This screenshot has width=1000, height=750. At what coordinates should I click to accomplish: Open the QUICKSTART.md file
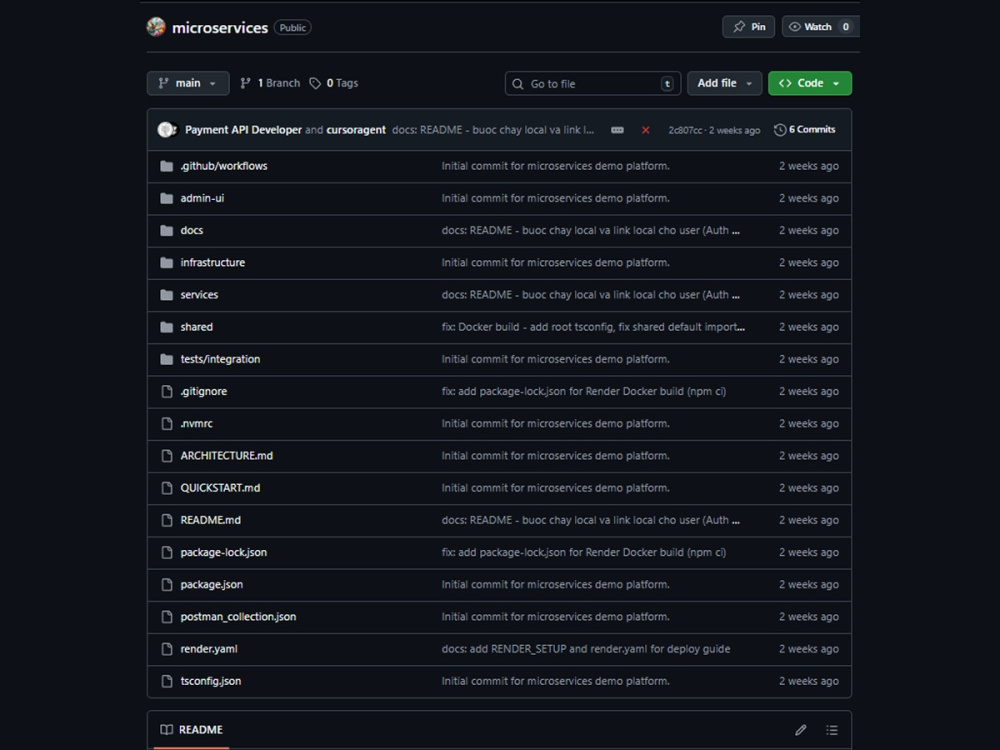pyautogui.click(x=220, y=488)
